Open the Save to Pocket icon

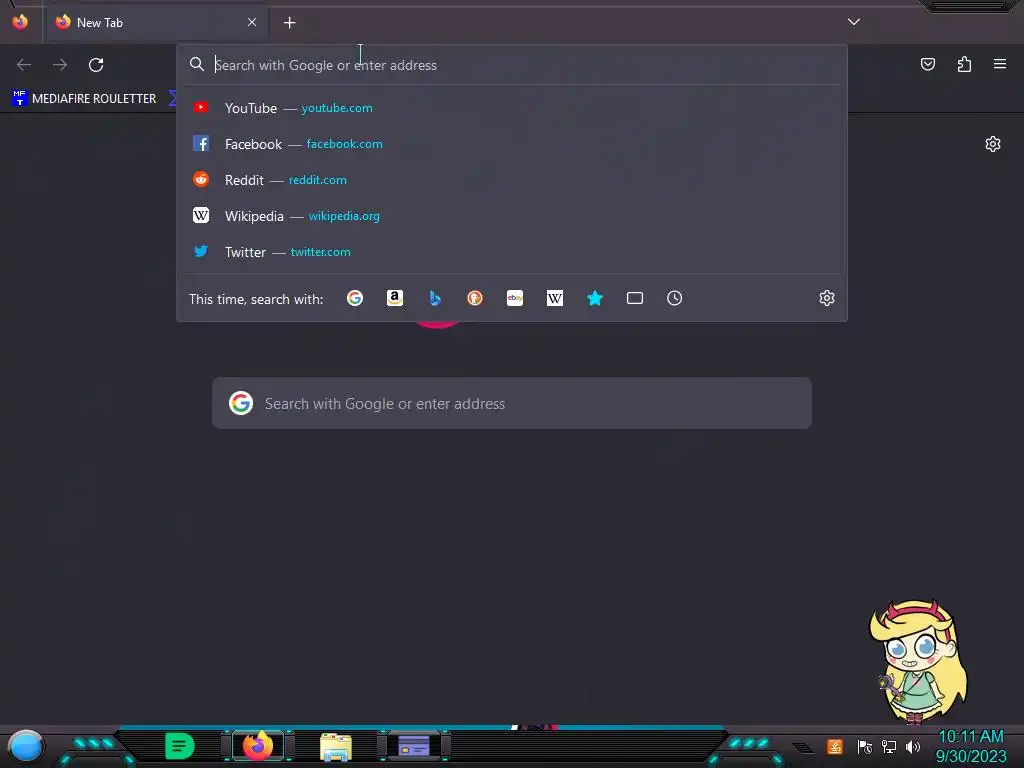point(928,64)
